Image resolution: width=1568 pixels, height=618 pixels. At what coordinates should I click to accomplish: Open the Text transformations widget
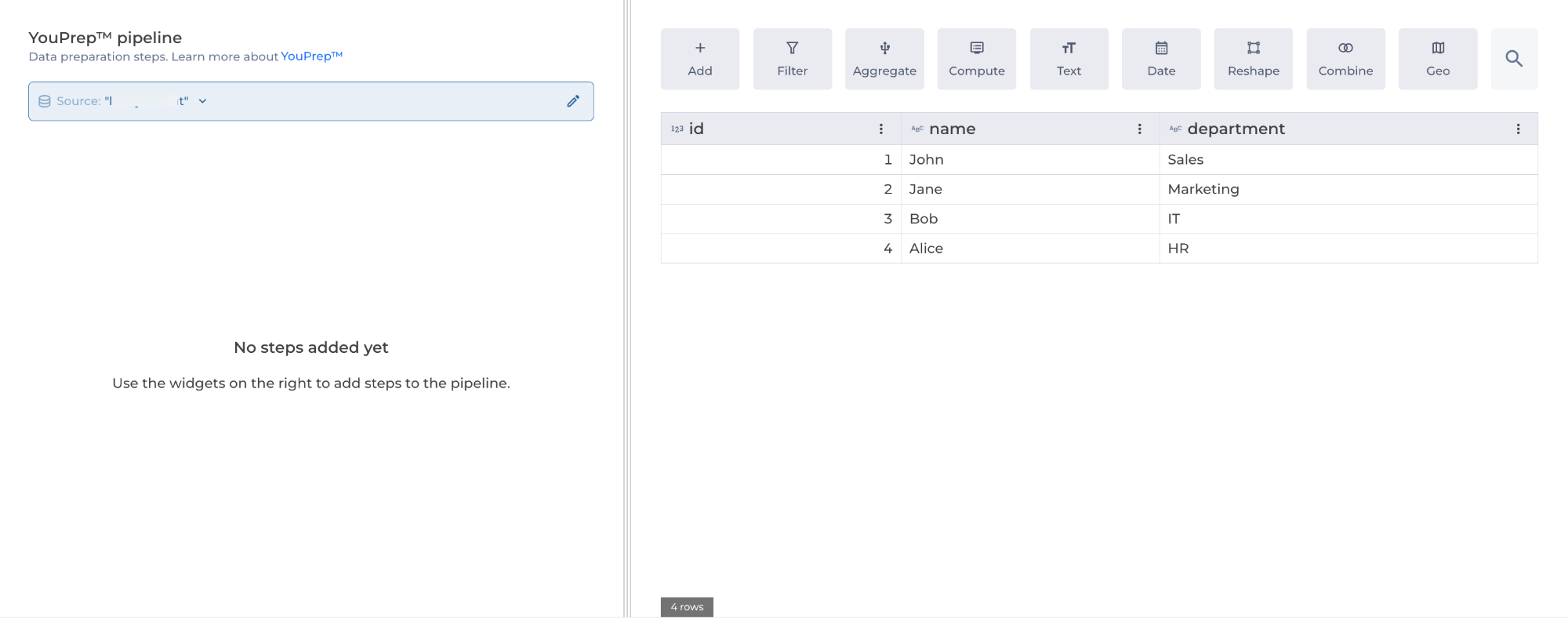(x=1069, y=59)
